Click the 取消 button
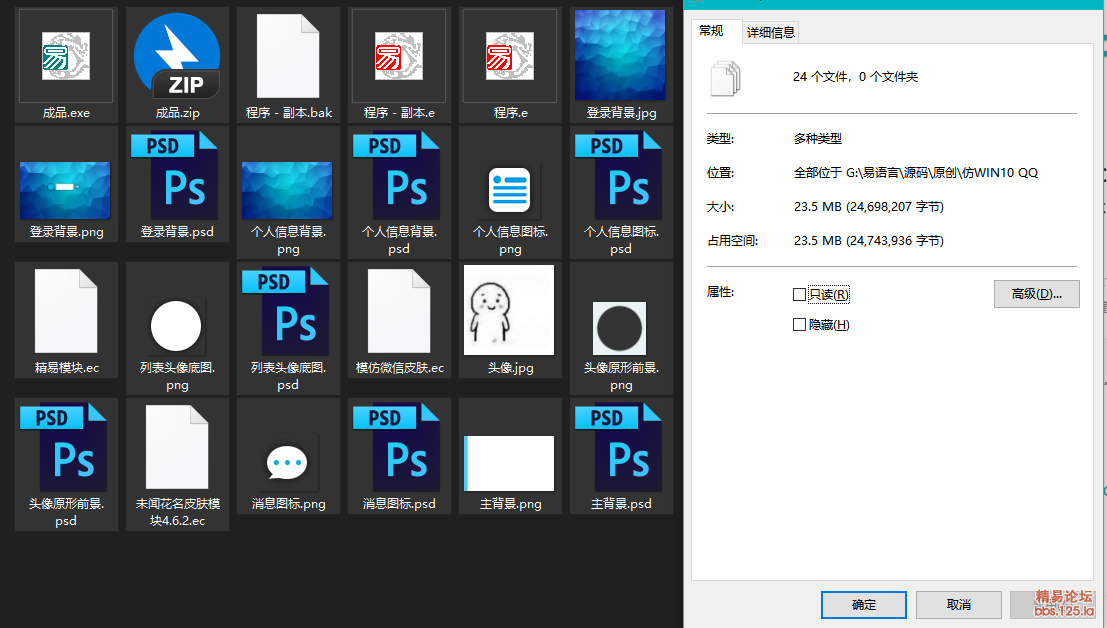1107x628 pixels. (x=958, y=604)
